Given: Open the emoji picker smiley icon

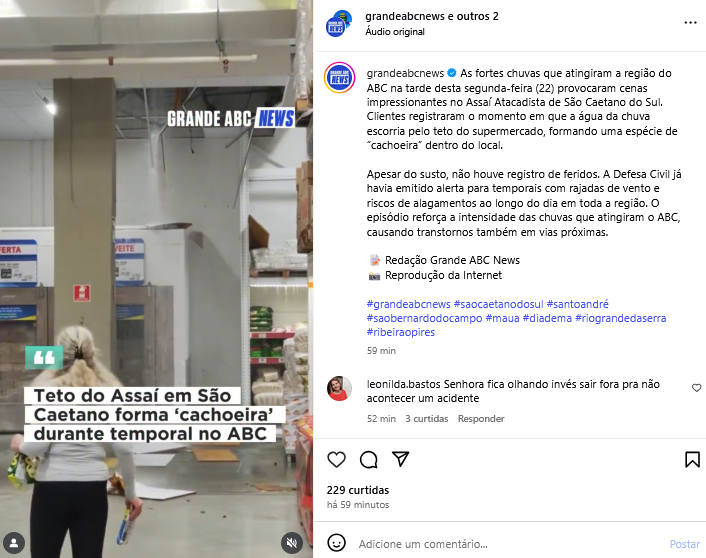Looking at the screenshot, I should [336, 543].
